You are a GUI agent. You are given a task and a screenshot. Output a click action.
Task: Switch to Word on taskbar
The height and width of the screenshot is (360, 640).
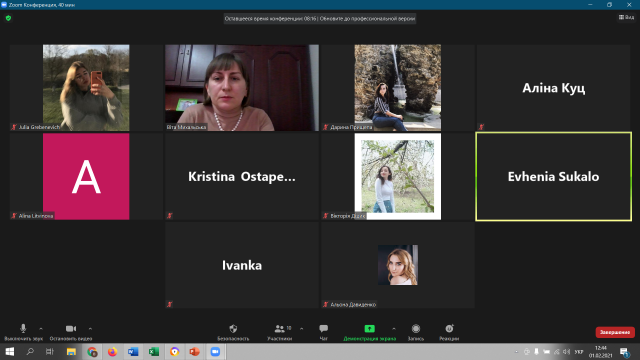coord(133,351)
